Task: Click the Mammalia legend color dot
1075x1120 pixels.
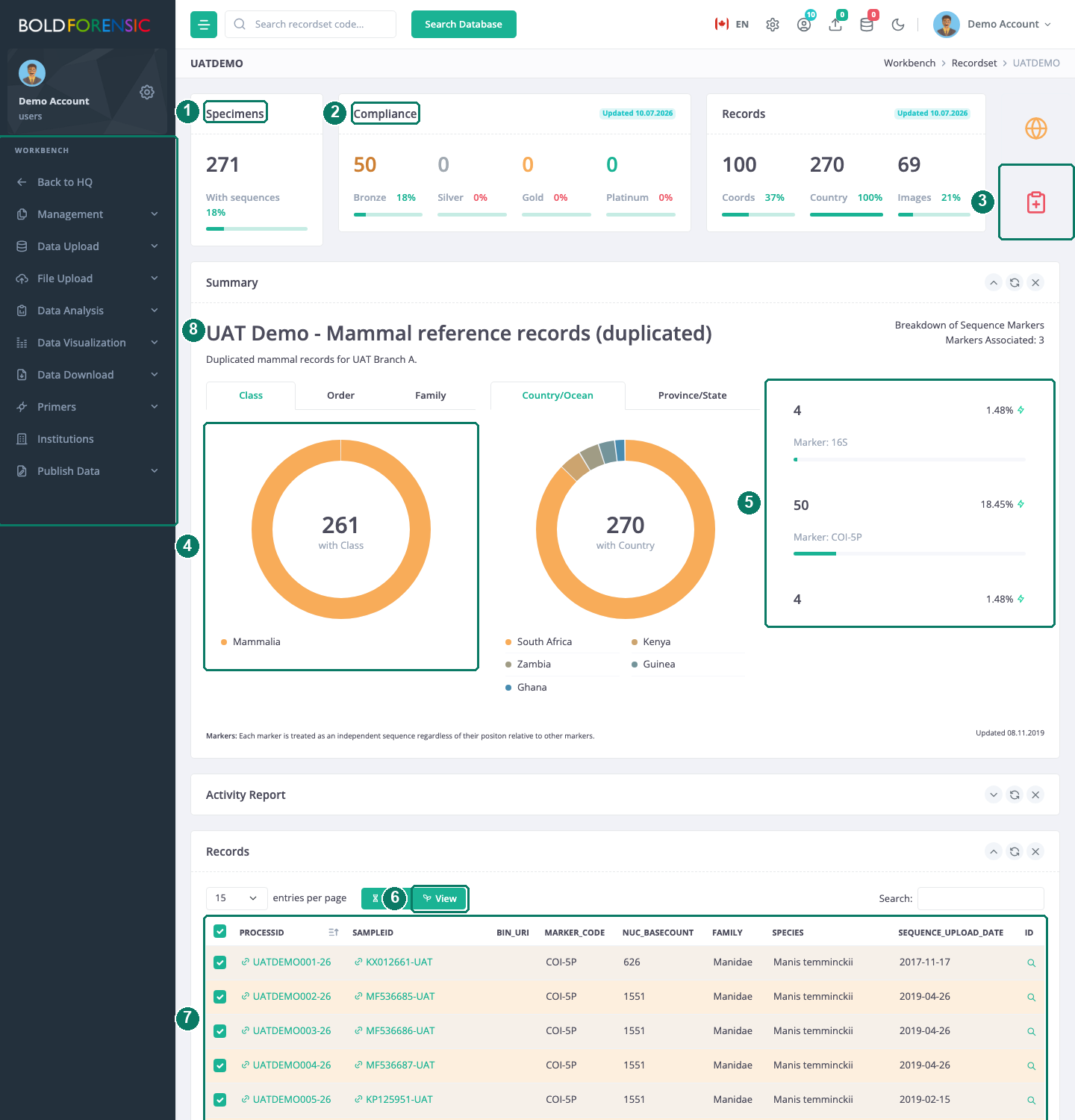Action: pyautogui.click(x=224, y=642)
